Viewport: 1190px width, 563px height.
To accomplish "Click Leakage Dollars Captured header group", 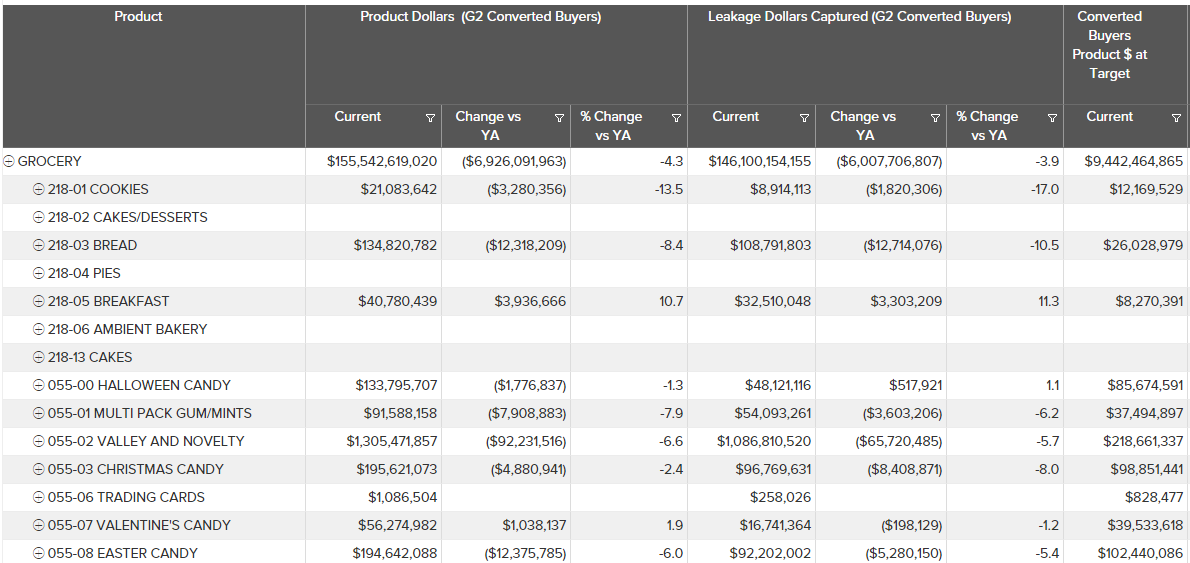I will pyautogui.click(x=859, y=17).
